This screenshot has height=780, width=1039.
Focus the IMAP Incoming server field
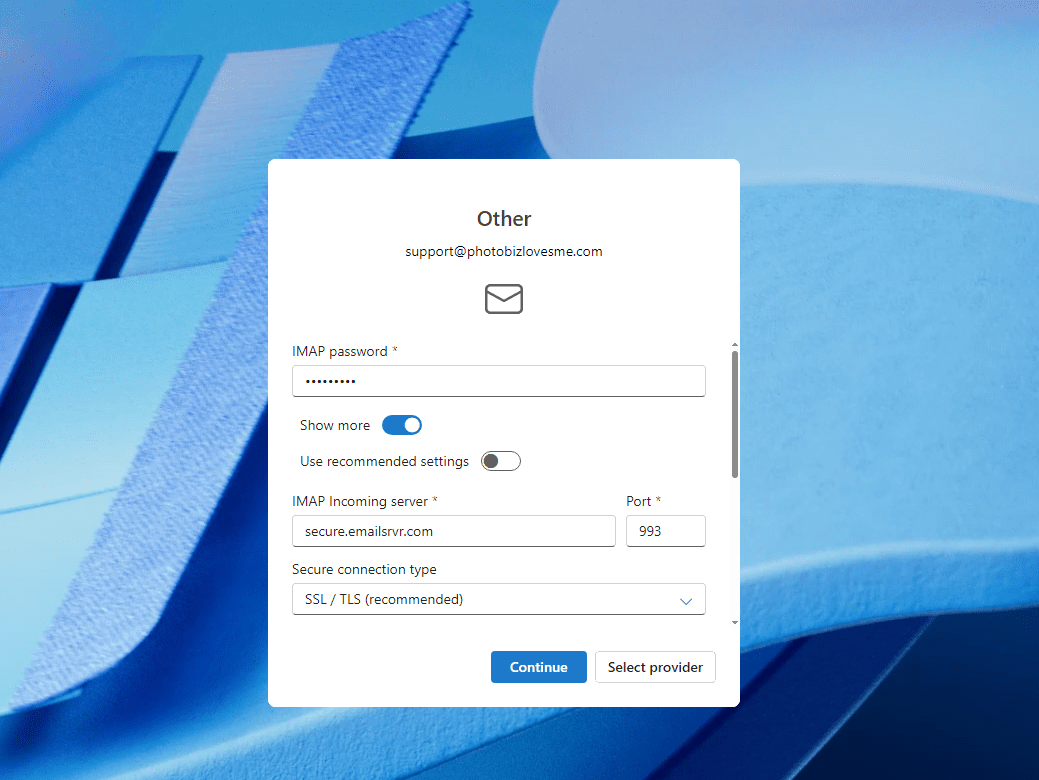pyautogui.click(x=453, y=531)
